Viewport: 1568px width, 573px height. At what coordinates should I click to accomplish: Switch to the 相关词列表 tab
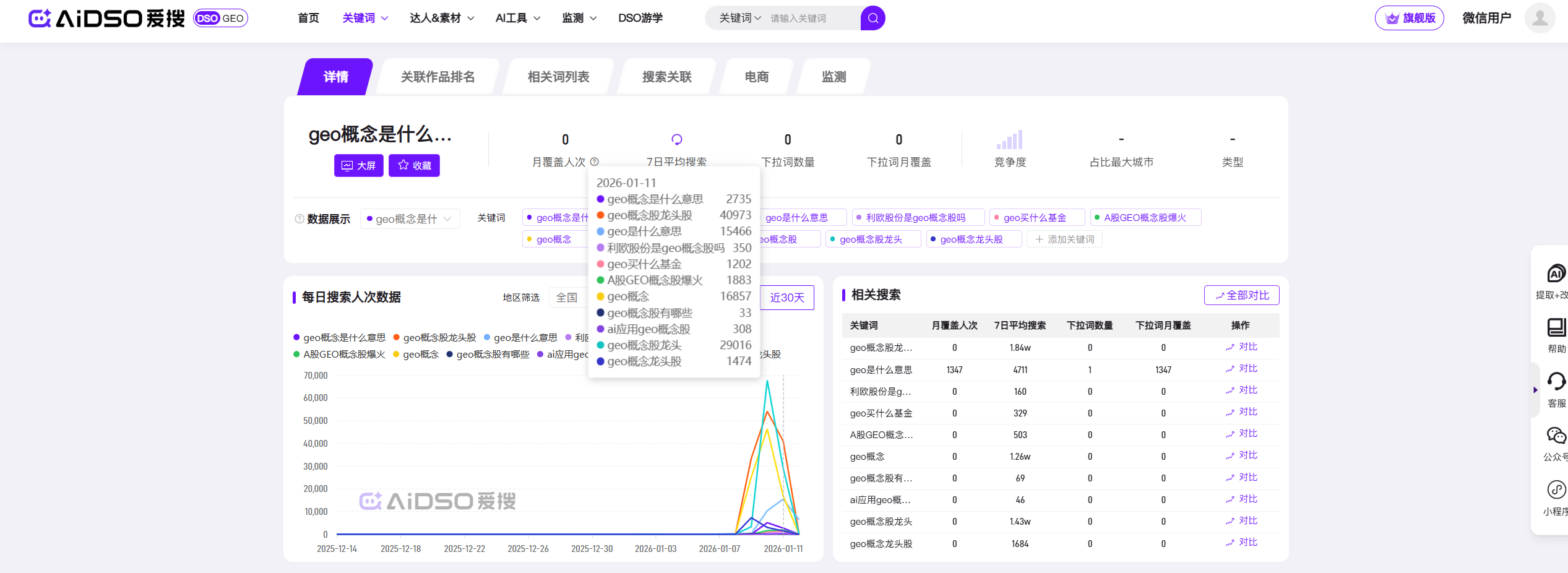558,77
